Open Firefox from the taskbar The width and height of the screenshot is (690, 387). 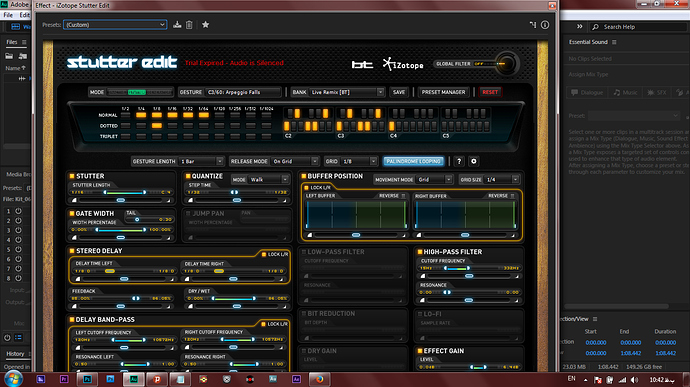coord(319,379)
